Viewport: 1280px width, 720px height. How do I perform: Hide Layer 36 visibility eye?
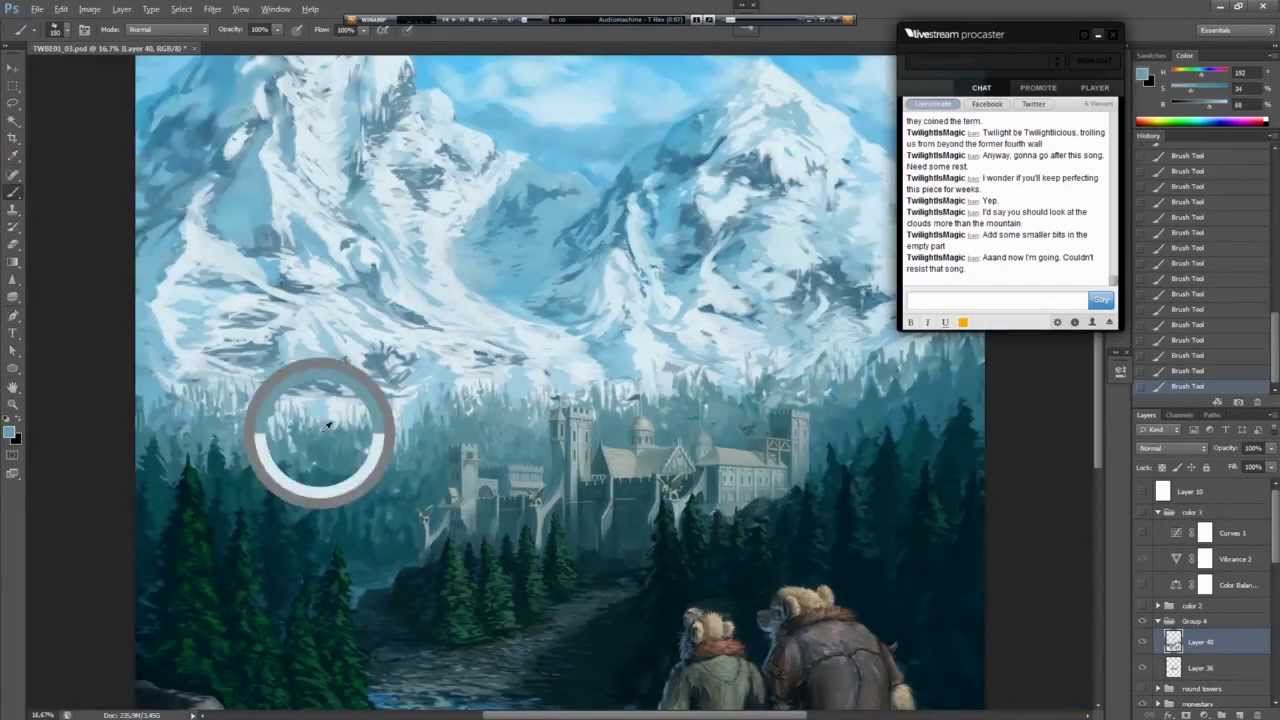click(1143, 668)
